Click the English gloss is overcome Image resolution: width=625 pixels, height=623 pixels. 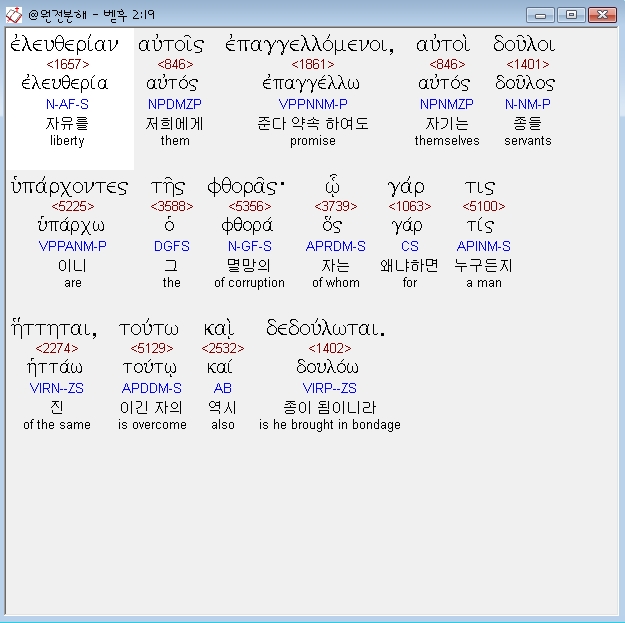coord(152,425)
